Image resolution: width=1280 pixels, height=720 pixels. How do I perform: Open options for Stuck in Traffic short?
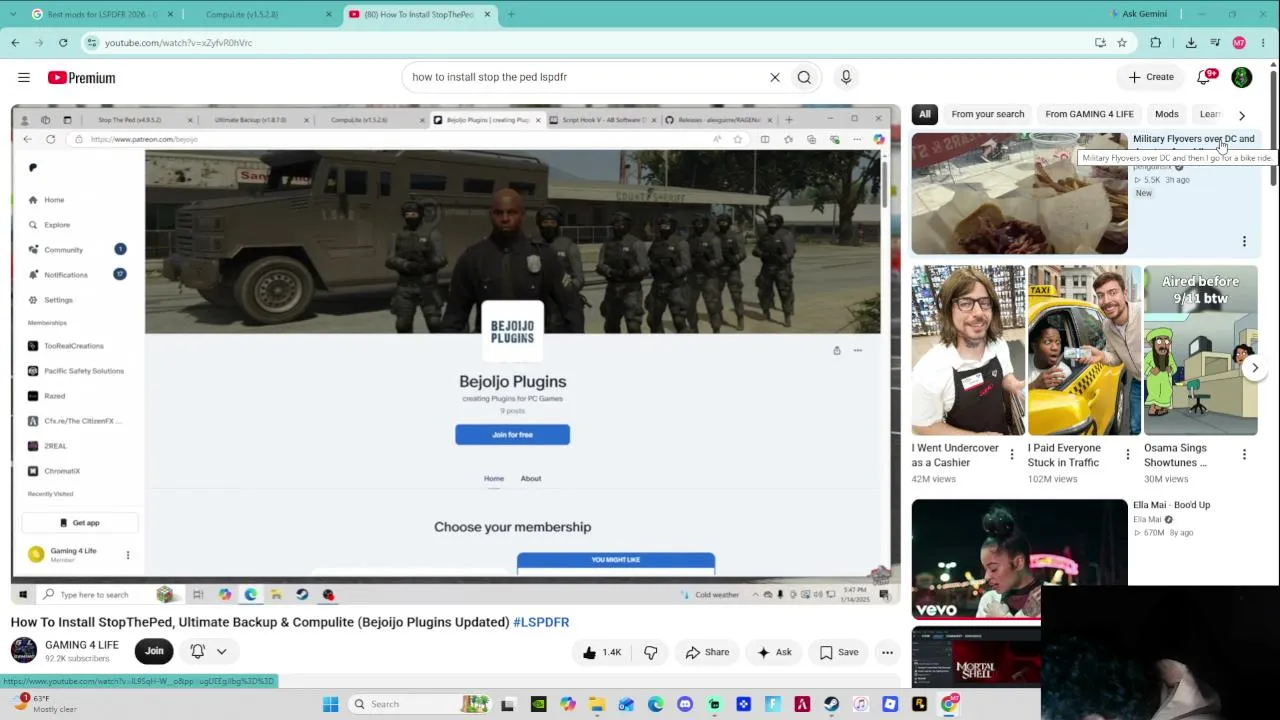point(1127,455)
